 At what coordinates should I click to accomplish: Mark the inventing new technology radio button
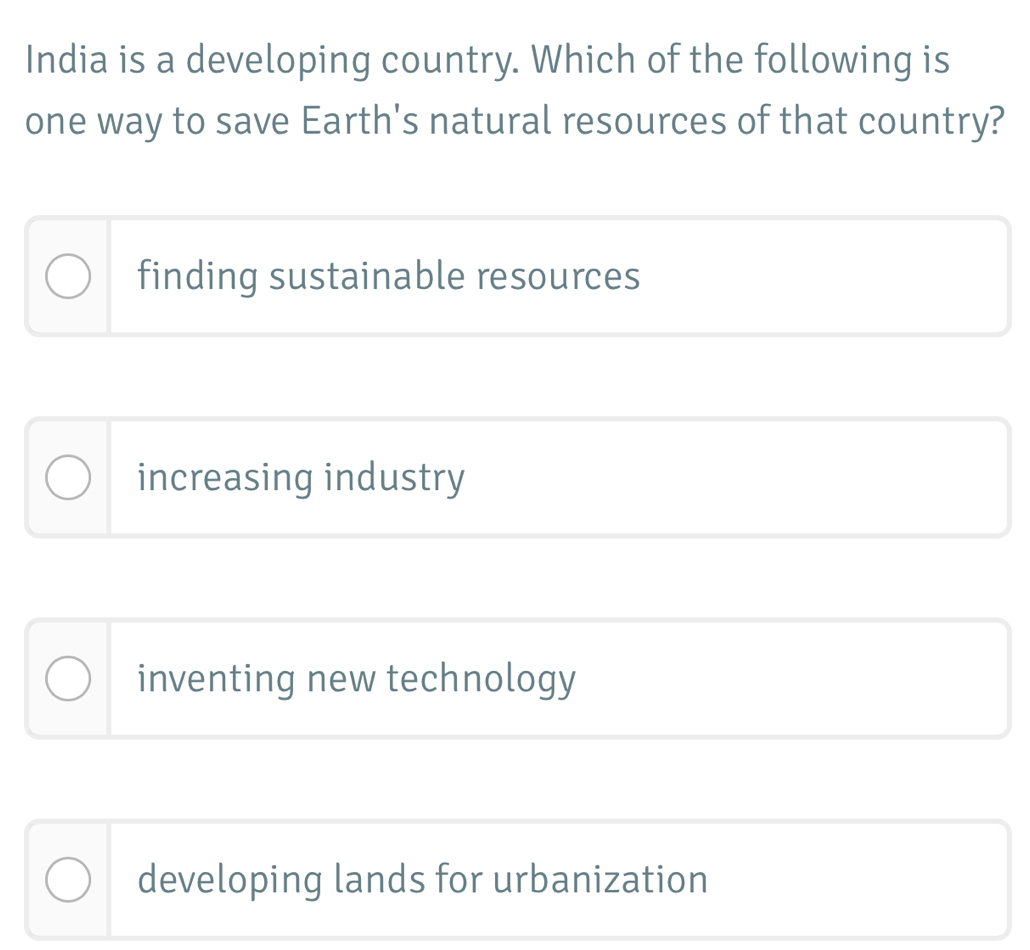(x=67, y=680)
